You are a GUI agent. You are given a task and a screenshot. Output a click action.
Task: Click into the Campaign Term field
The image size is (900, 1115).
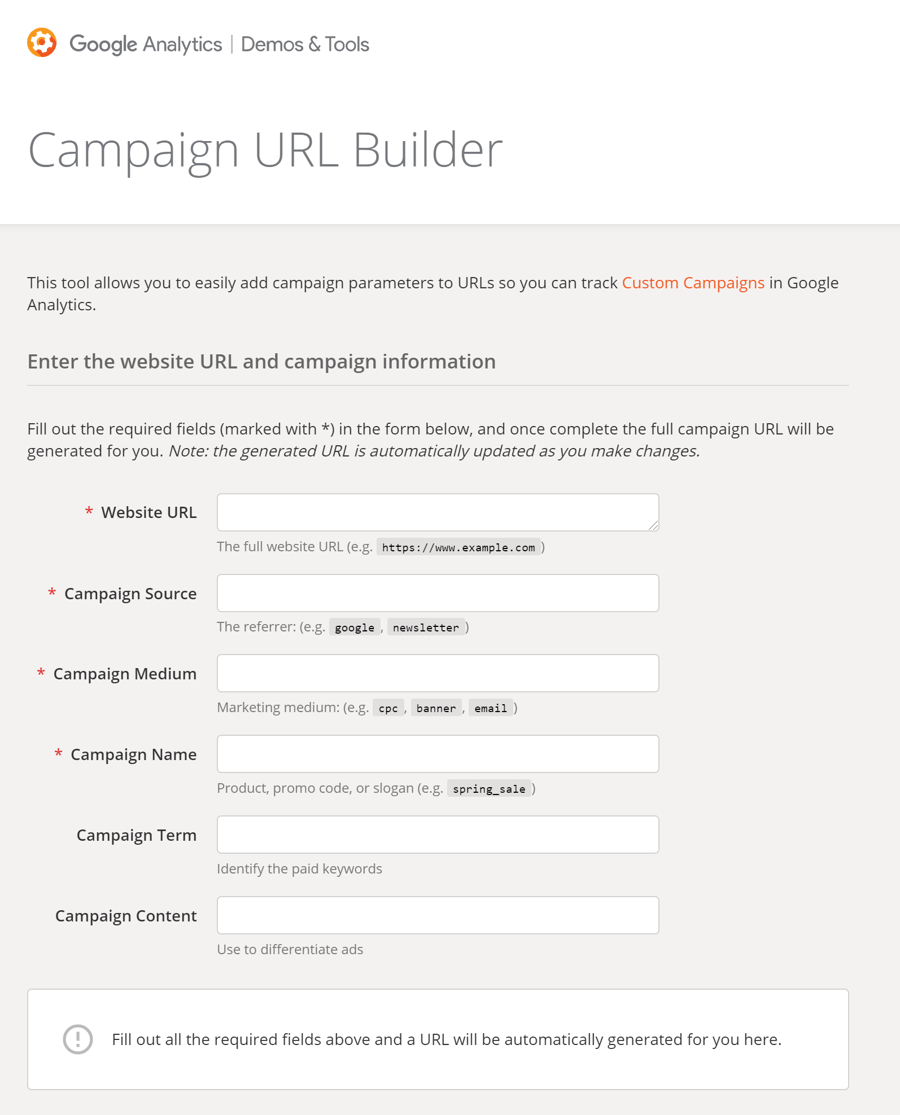click(x=437, y=834)
